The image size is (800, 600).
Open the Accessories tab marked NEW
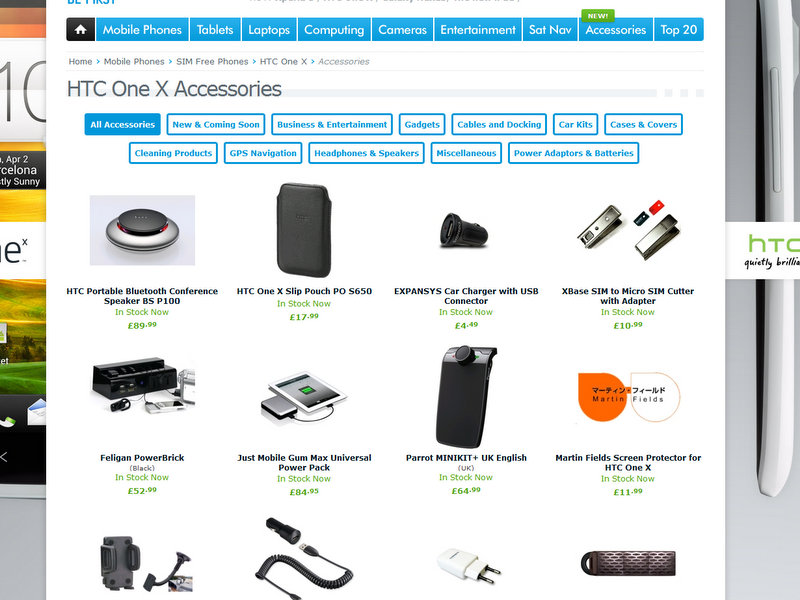616,30
